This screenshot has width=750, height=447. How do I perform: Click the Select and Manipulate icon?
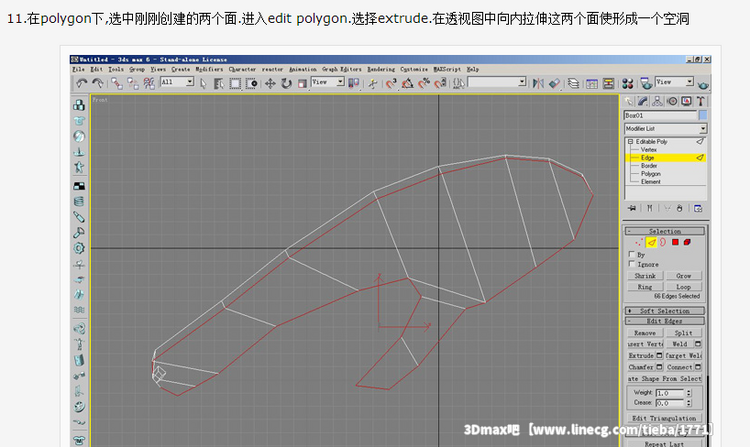click(x=372, y=84)
